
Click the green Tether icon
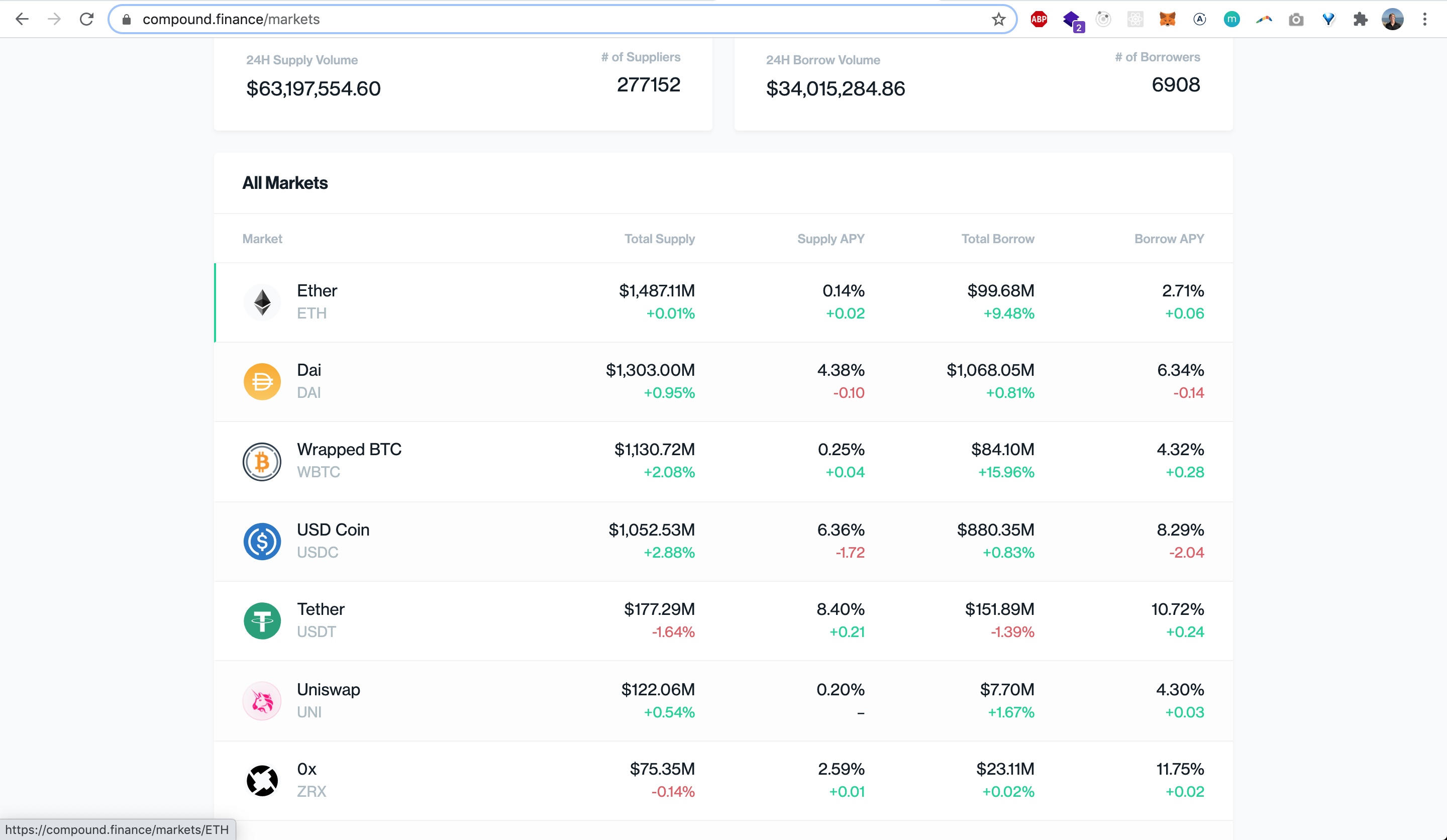tap(262, 620)
